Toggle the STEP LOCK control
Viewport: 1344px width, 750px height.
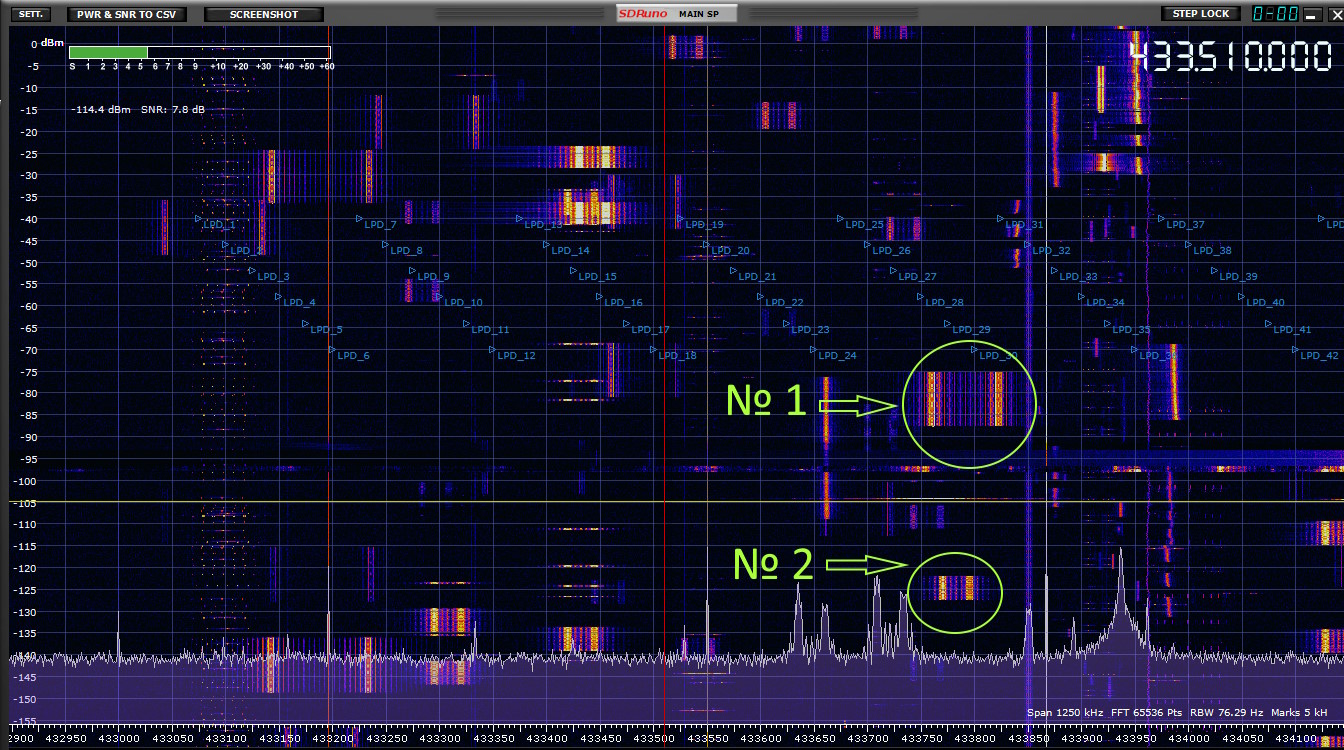click(x=1200, y=14)
